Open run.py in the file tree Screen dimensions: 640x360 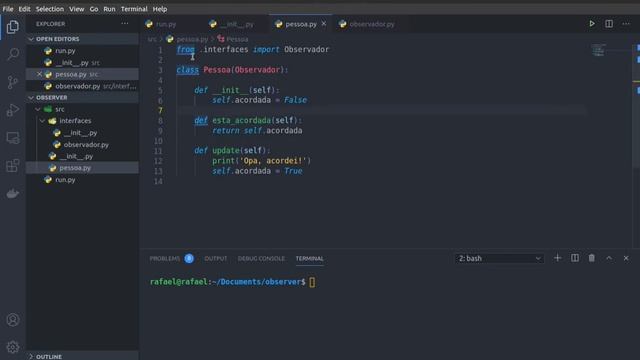click(82, 180)
